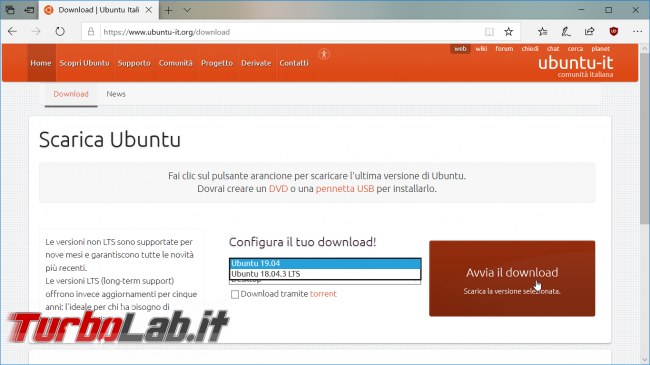Open the Progetto menu

click(x=217, y=63)
